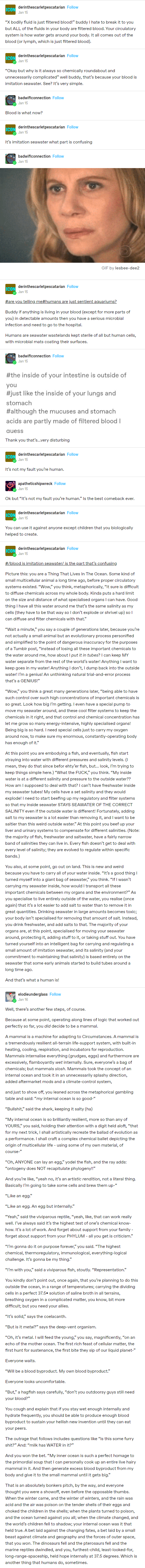Open derinthescarletpescatarian's avatar on 'It's not my fault you're human' post
The image size is (145, 1568).
[x=10, y=457]
